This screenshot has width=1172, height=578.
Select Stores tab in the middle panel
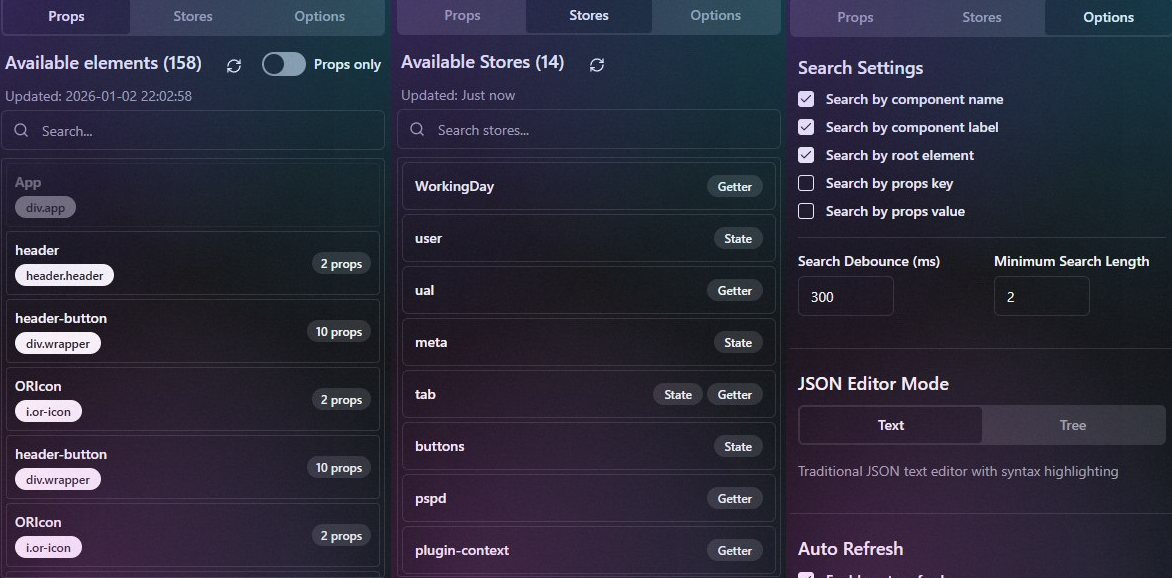589,16
